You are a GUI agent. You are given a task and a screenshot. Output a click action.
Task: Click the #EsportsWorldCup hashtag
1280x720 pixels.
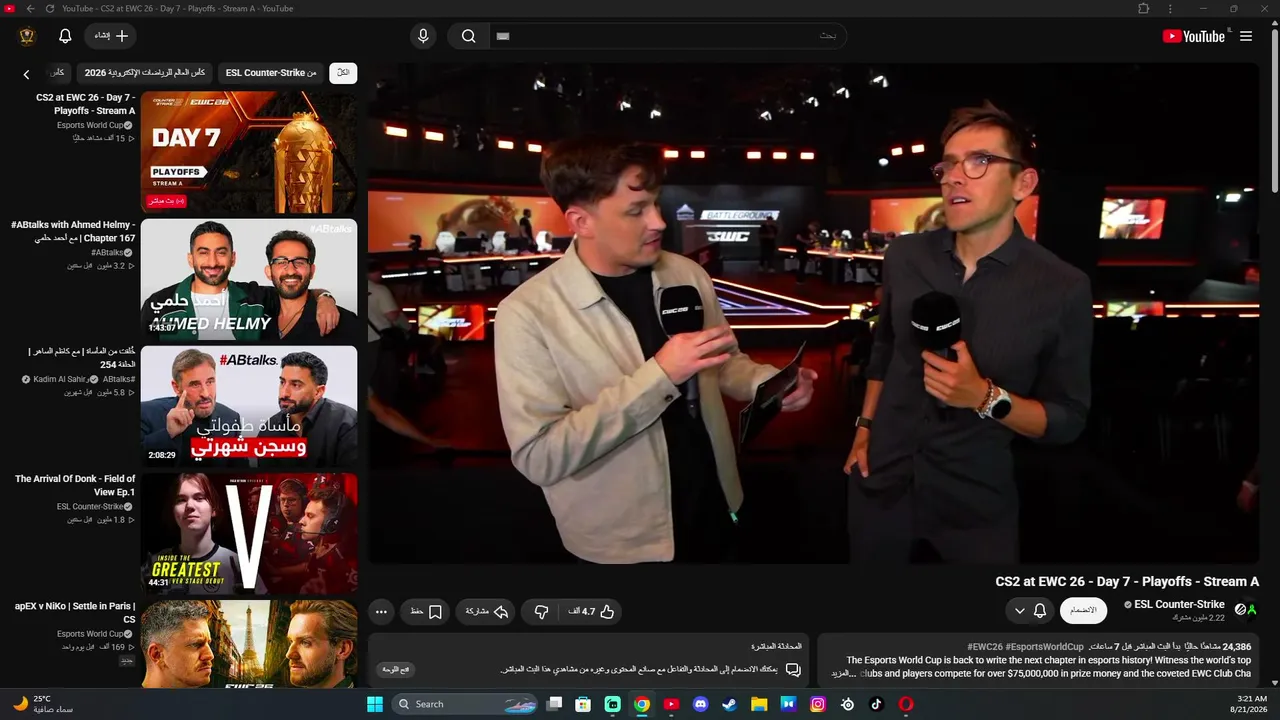[x=1045, y=647]
